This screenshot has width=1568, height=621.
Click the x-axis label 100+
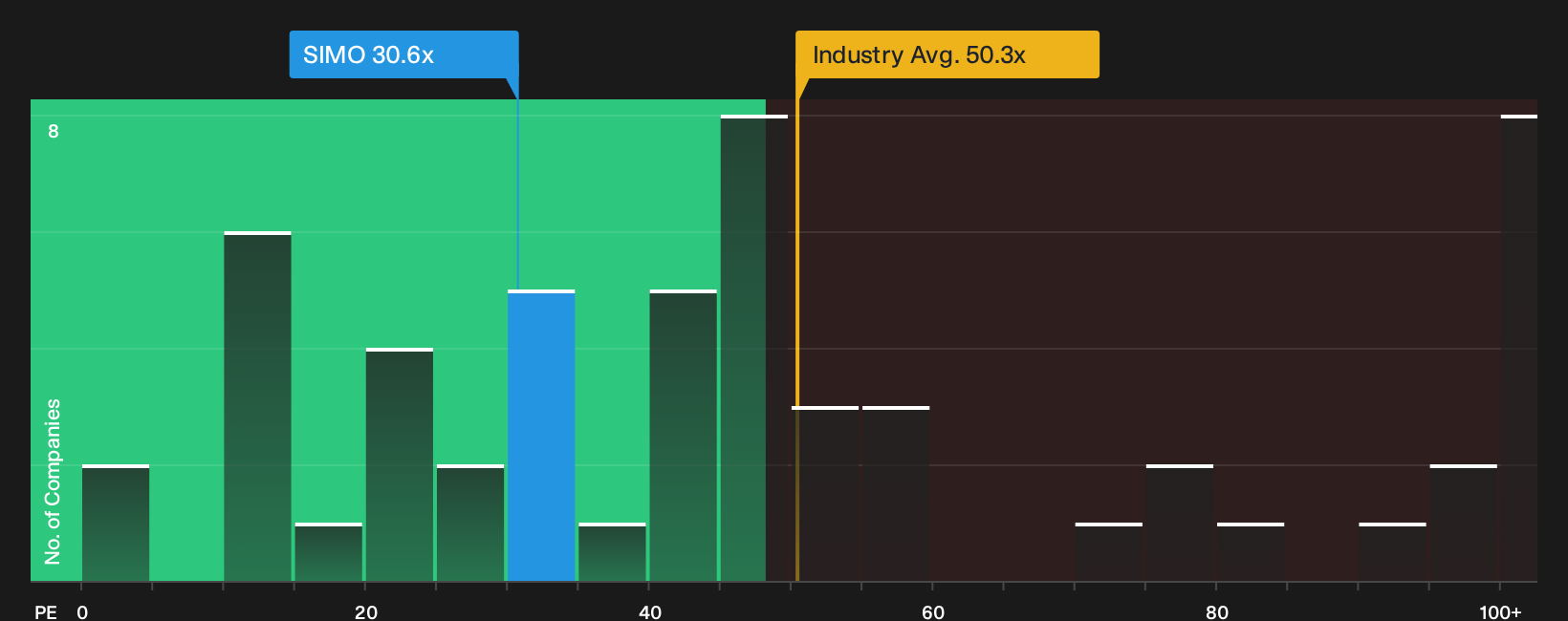point(1500,611)
